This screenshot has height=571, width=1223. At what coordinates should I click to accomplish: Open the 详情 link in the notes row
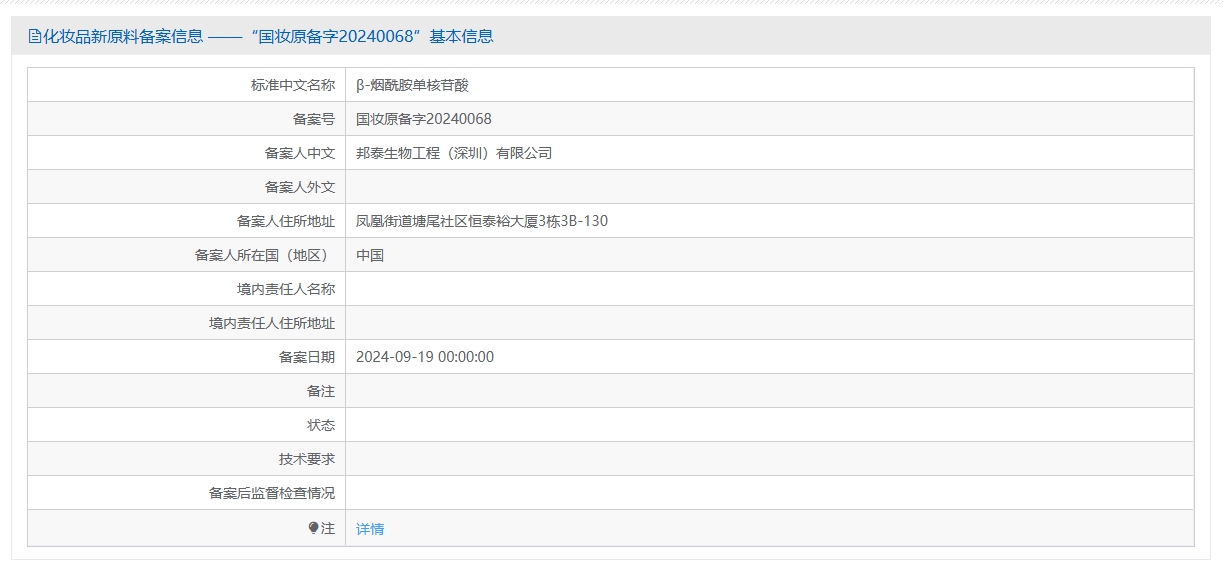370,529
